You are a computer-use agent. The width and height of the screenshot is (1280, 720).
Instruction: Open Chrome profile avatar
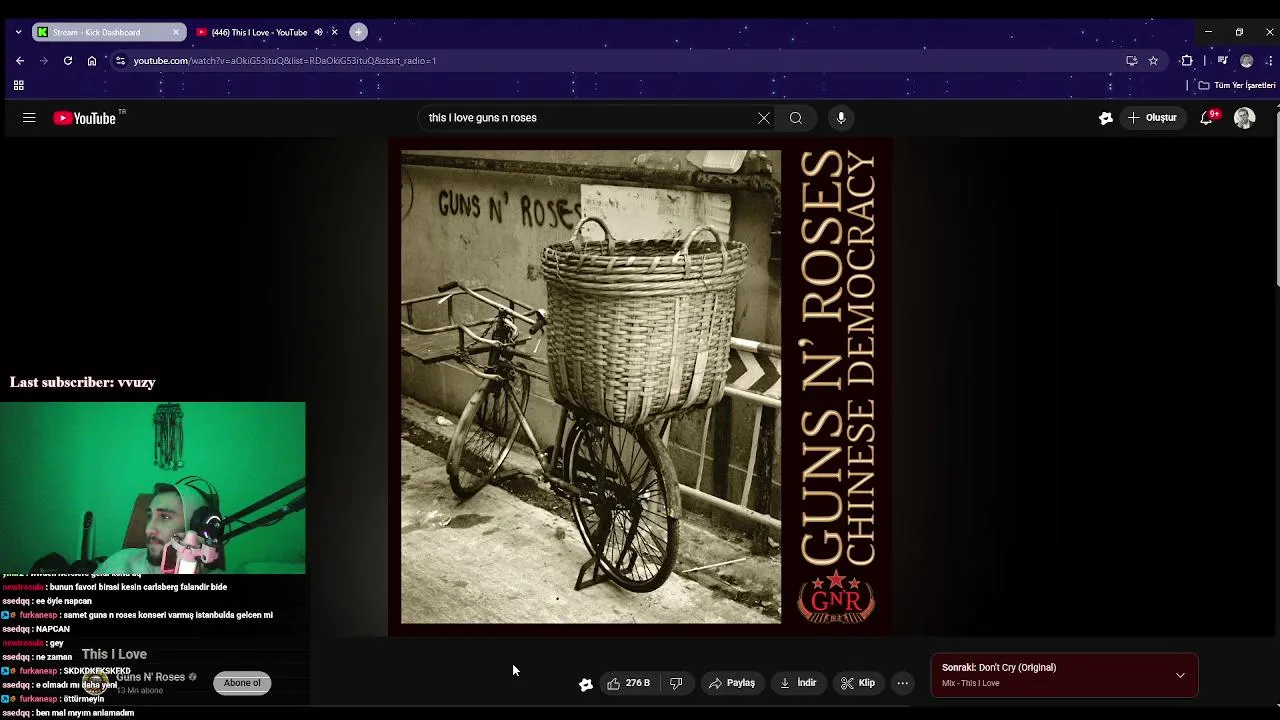[1246, 61]
